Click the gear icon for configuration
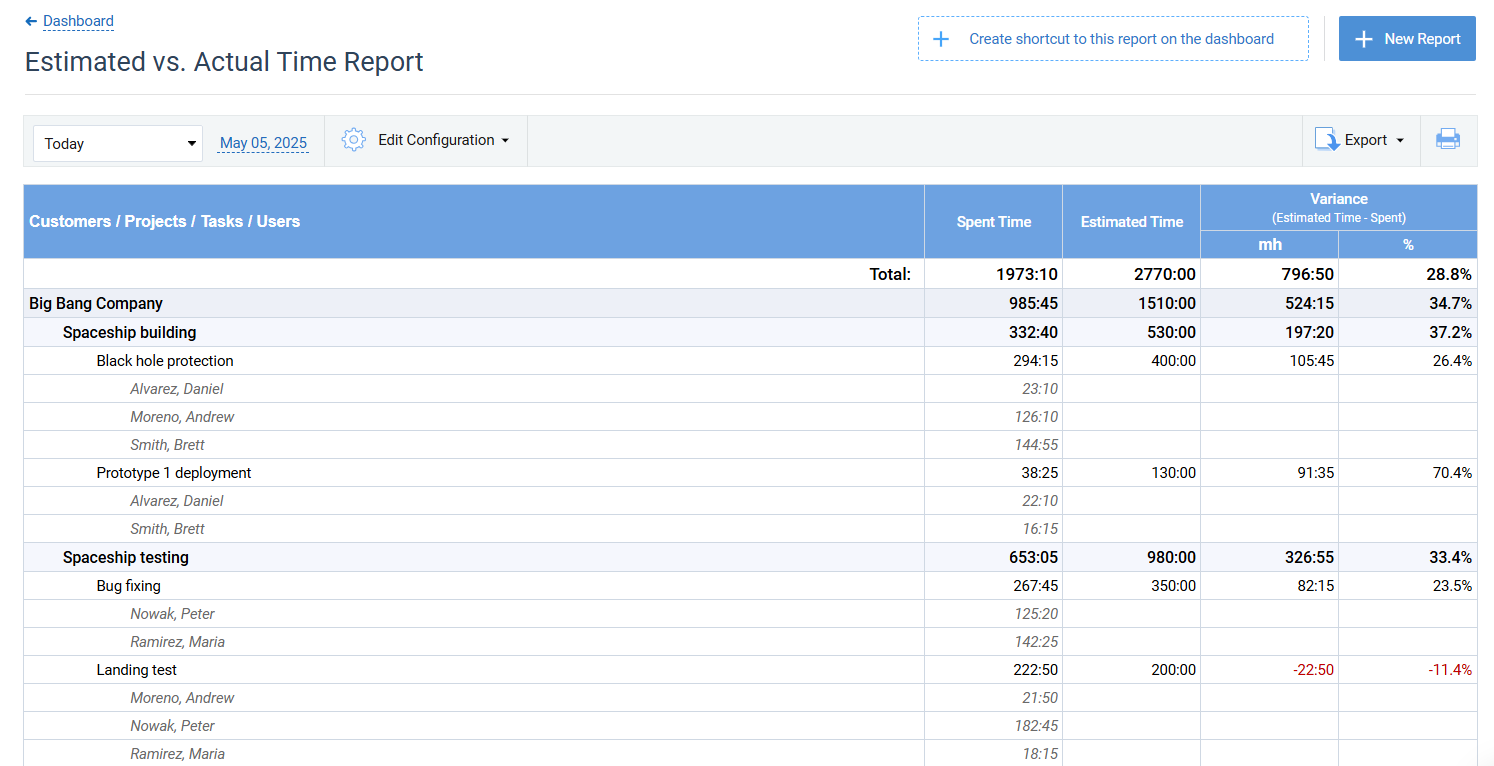The image size is (1494, 766). click(354, 140)
